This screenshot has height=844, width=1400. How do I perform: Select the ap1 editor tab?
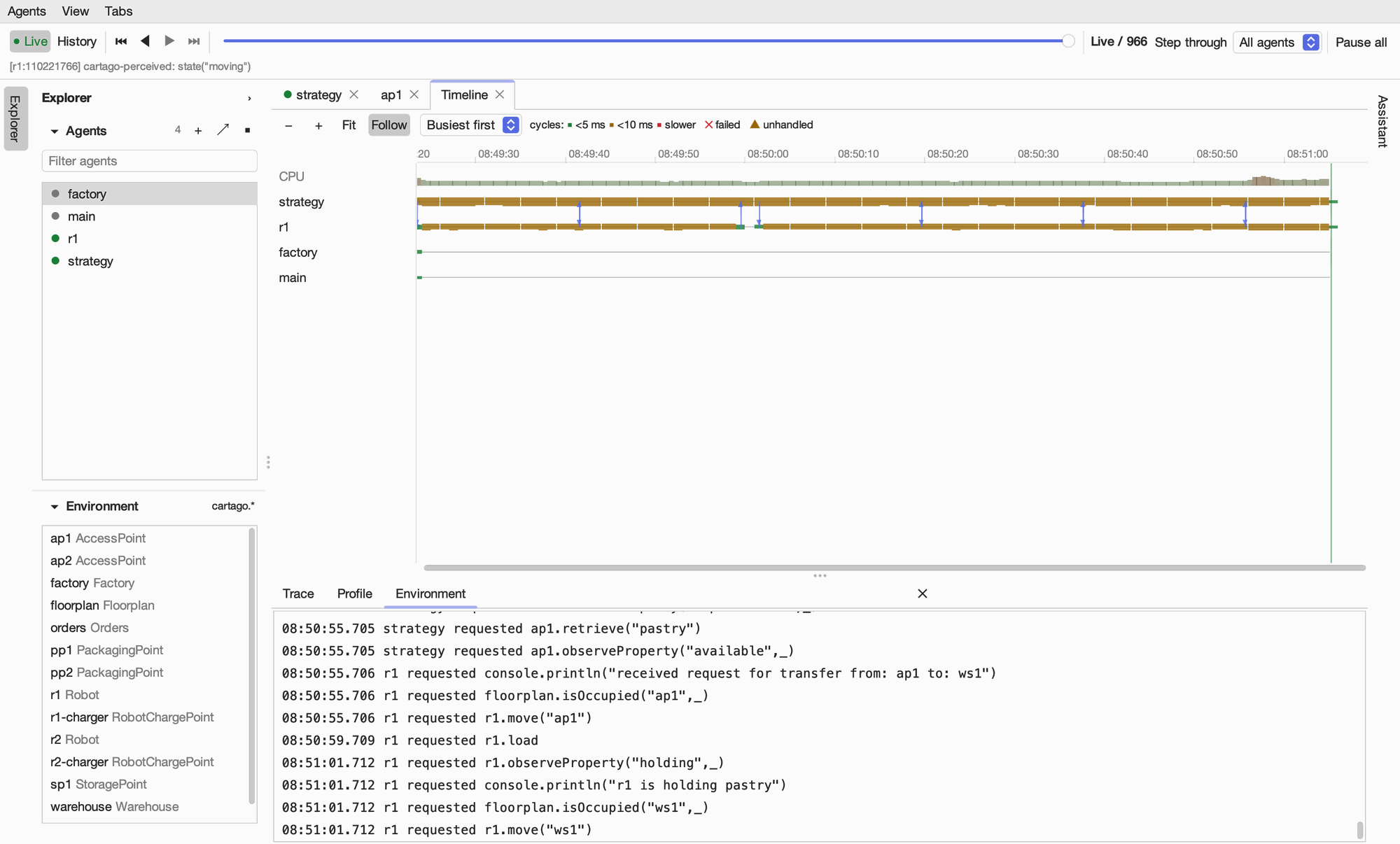point(391,94)
